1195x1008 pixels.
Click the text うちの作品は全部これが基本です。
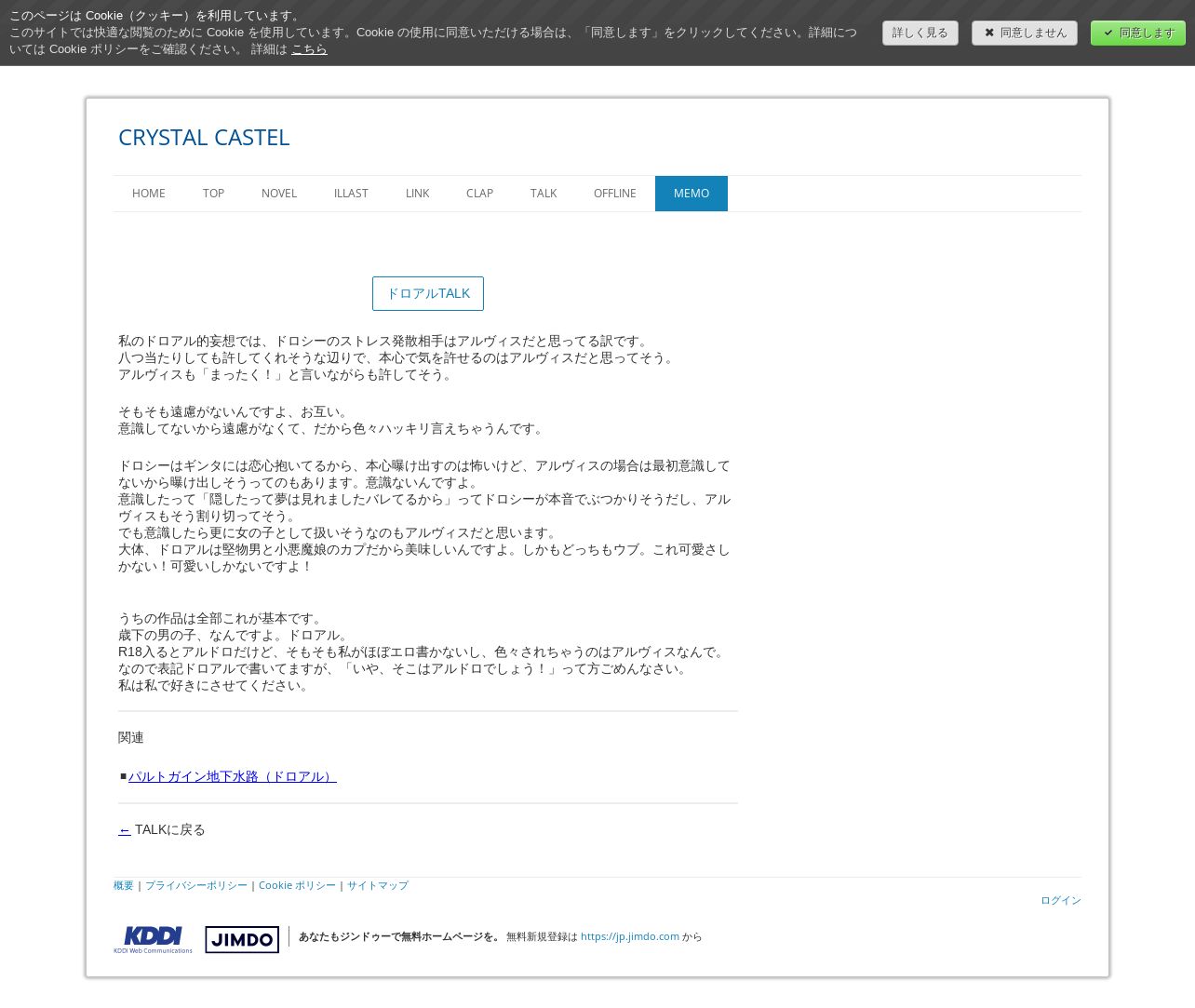[221, 618]
